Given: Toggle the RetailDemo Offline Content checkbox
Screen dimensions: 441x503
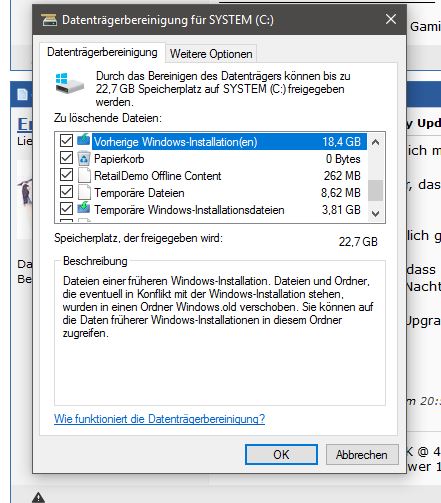Looking at the screenshot, I should click(x=66, y=174).
